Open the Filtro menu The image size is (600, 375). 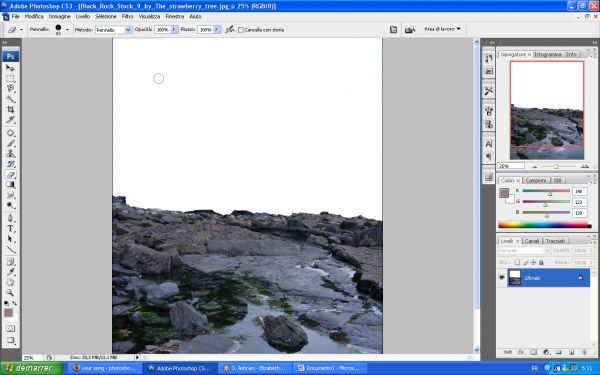pyautogui.click(x=127, y=16)
